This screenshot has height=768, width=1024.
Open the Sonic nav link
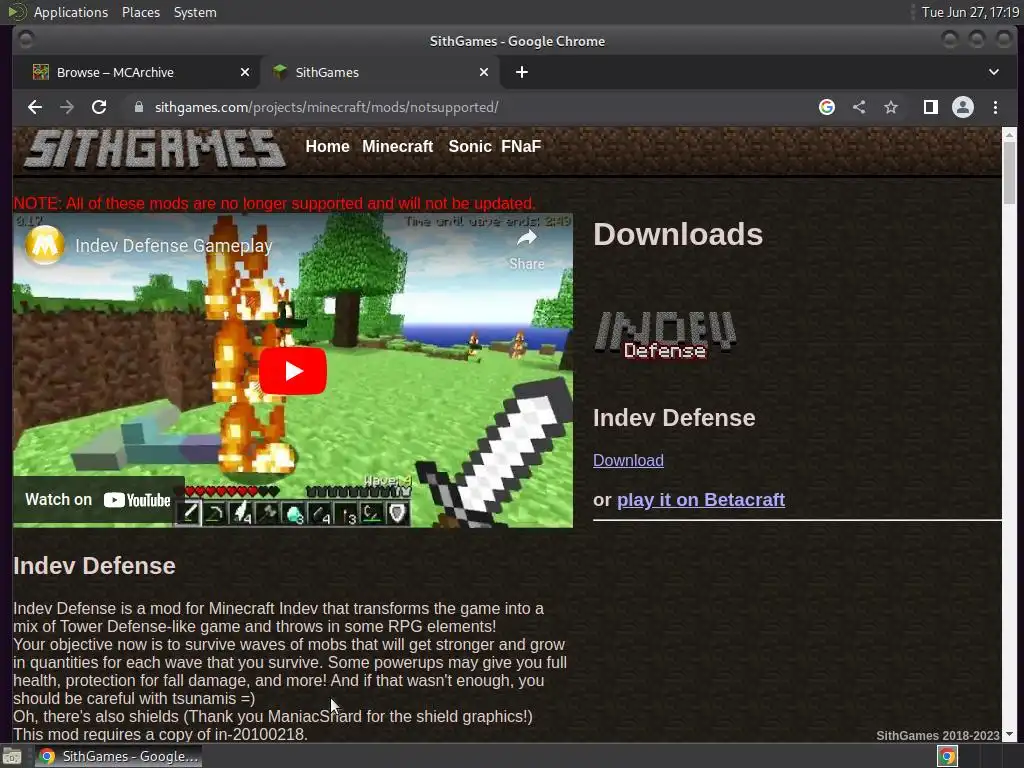coord(470,146)
